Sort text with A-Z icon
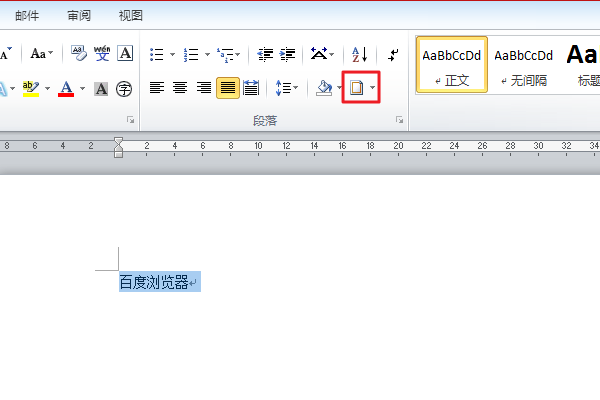 (360, 54)
